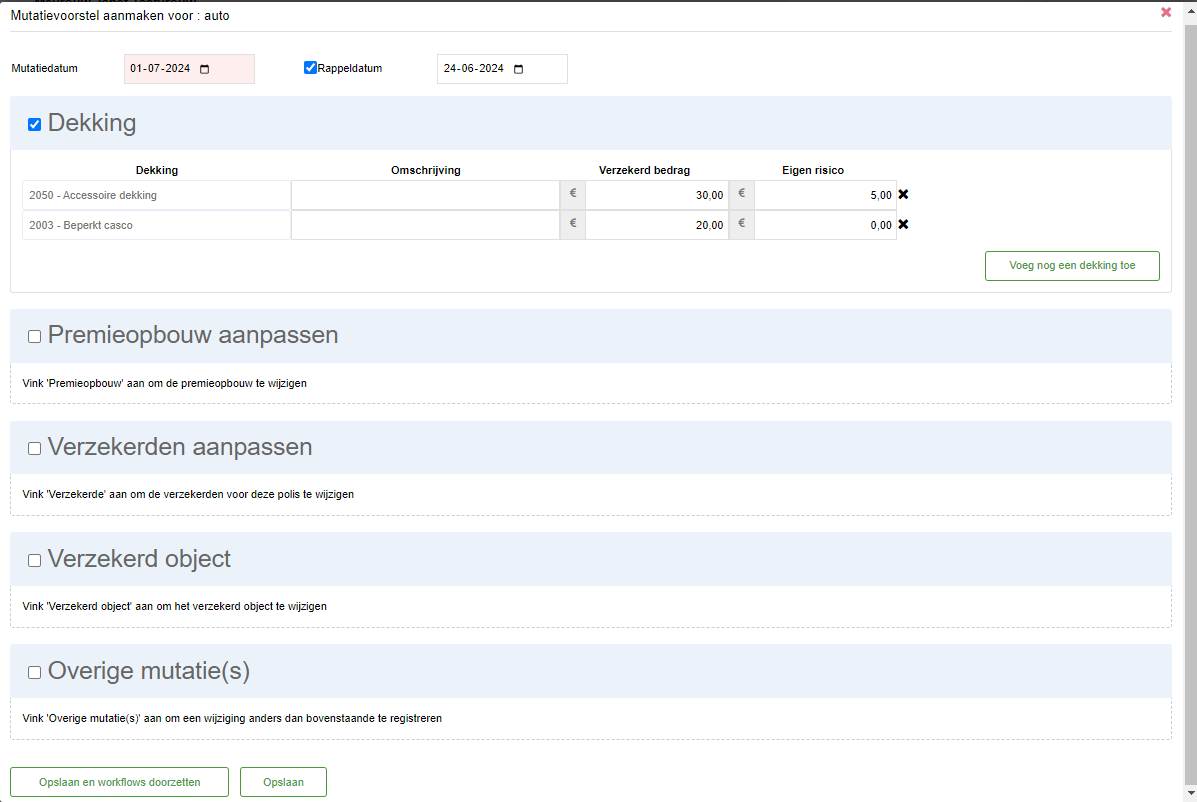Screen dimensions: 1197x802
Task: Click the hint about 'Verzekerd object'
Action: [174, 607]
